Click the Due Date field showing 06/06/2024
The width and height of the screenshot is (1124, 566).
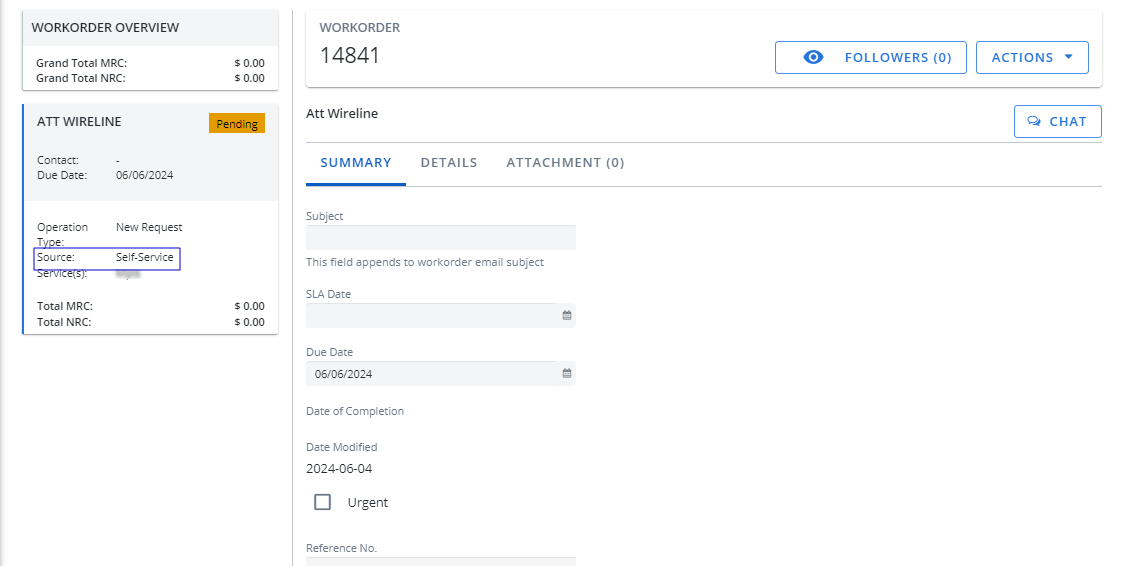[x=430, y=374]
